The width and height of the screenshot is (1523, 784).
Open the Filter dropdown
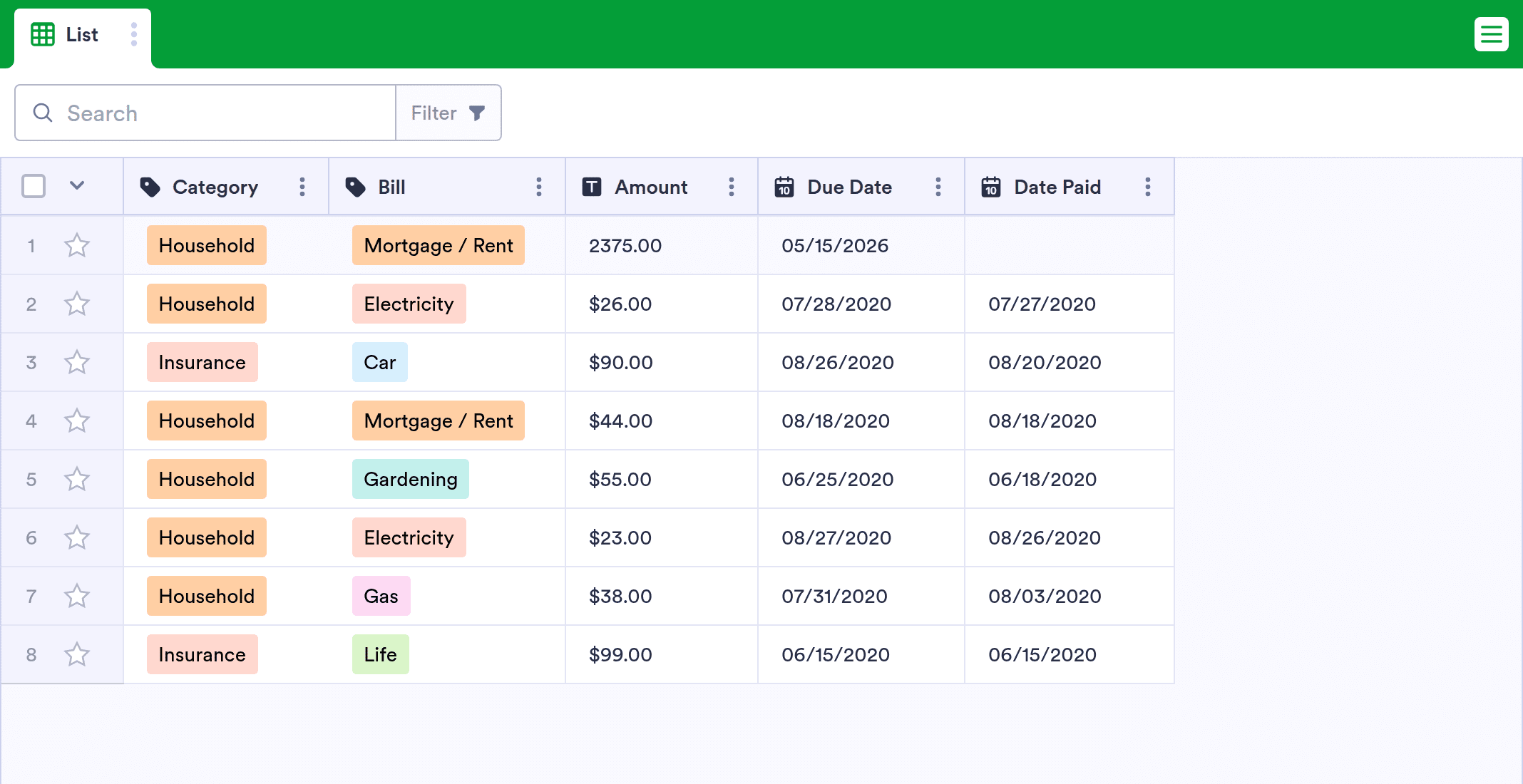tap(448, 113)
